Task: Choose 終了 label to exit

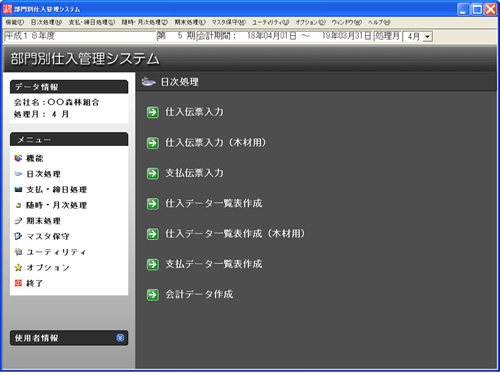Action: [35, 283]
